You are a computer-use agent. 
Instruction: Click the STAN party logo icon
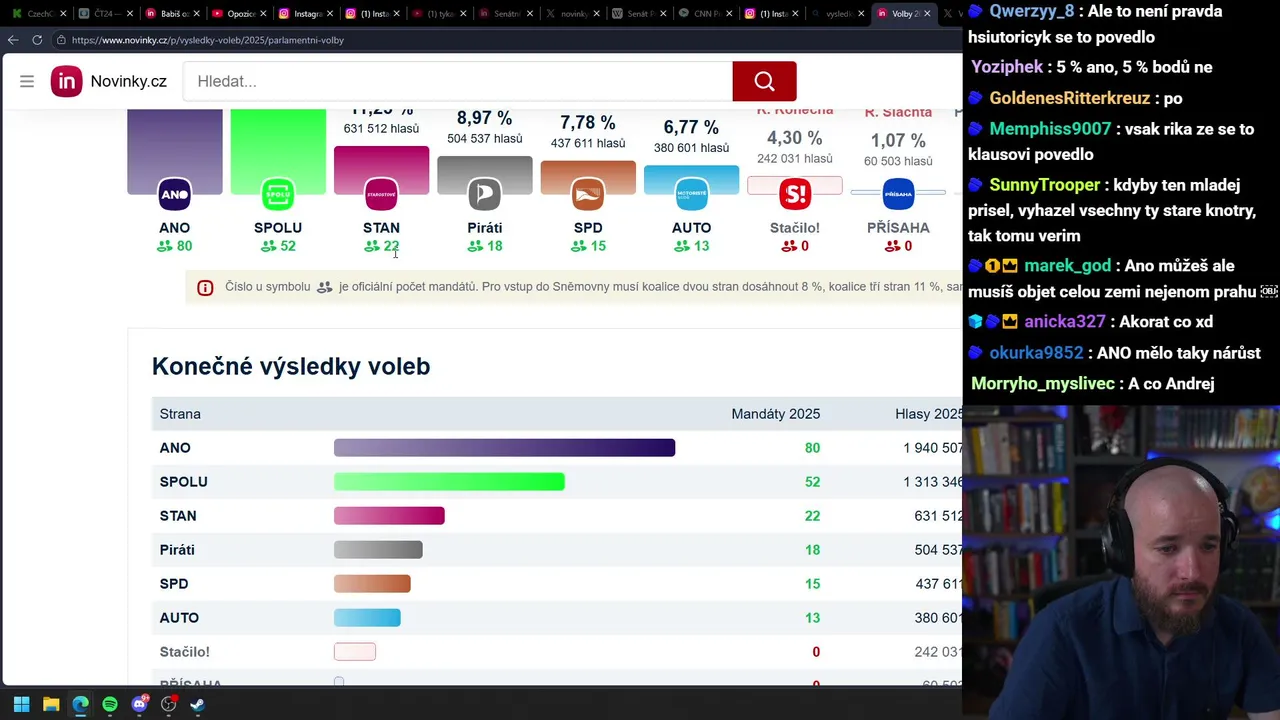pos(381,194)
